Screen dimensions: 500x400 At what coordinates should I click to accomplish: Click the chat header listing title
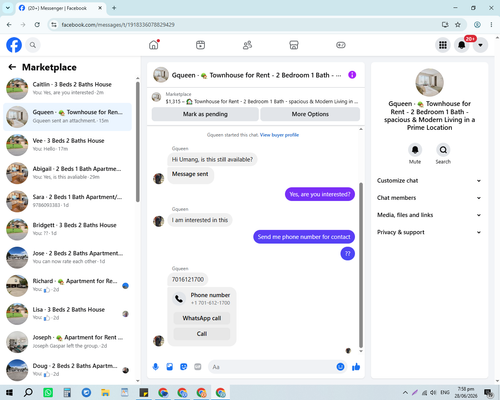tap(256, 75)
